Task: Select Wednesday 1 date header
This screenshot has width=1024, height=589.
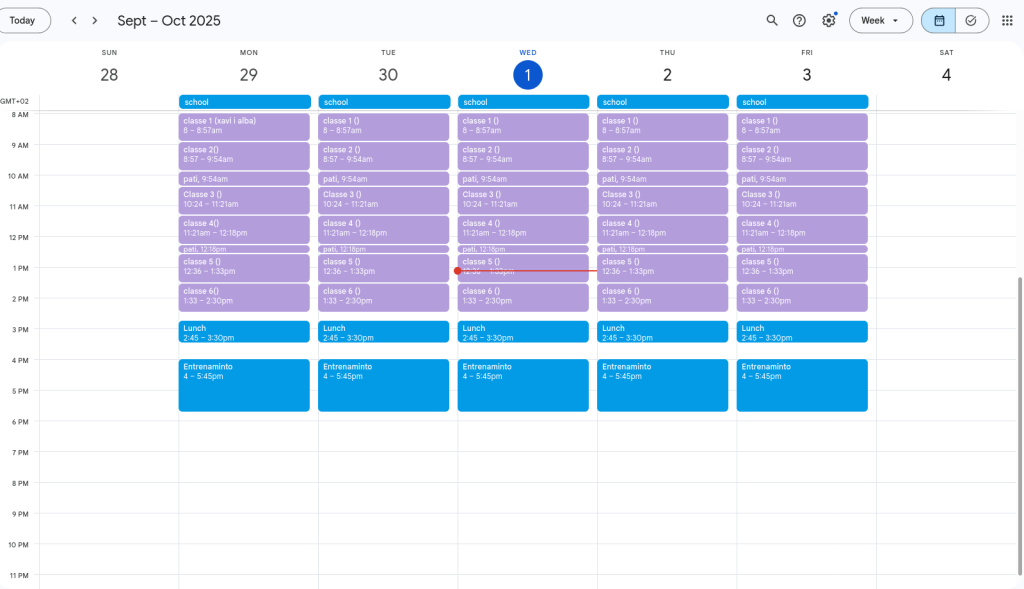Action: pos(527,75)
